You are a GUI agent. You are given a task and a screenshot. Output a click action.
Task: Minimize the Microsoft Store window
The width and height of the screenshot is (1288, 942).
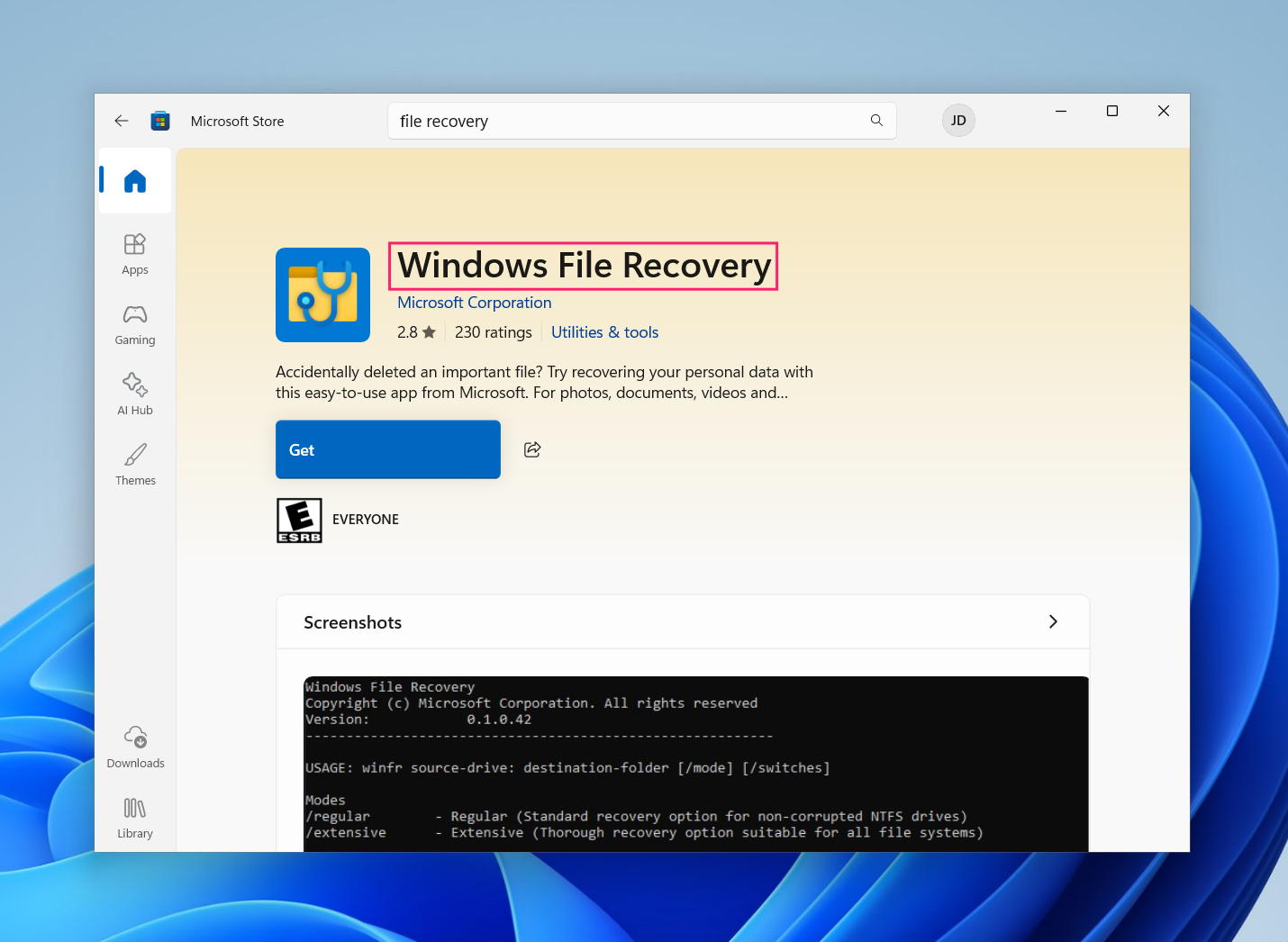1061,111
